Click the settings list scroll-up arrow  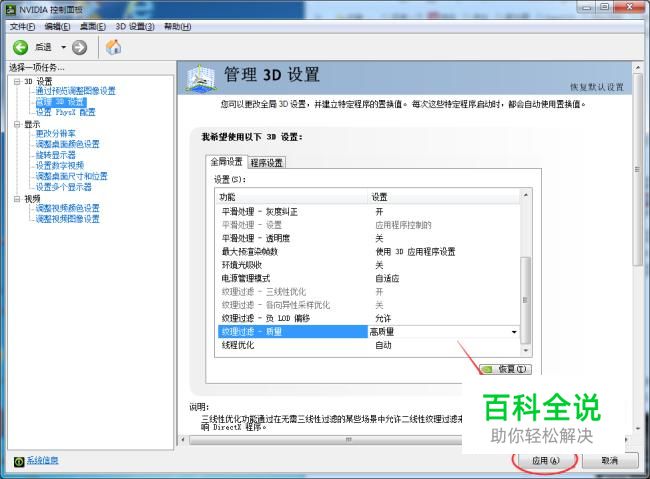click(526, 195)
